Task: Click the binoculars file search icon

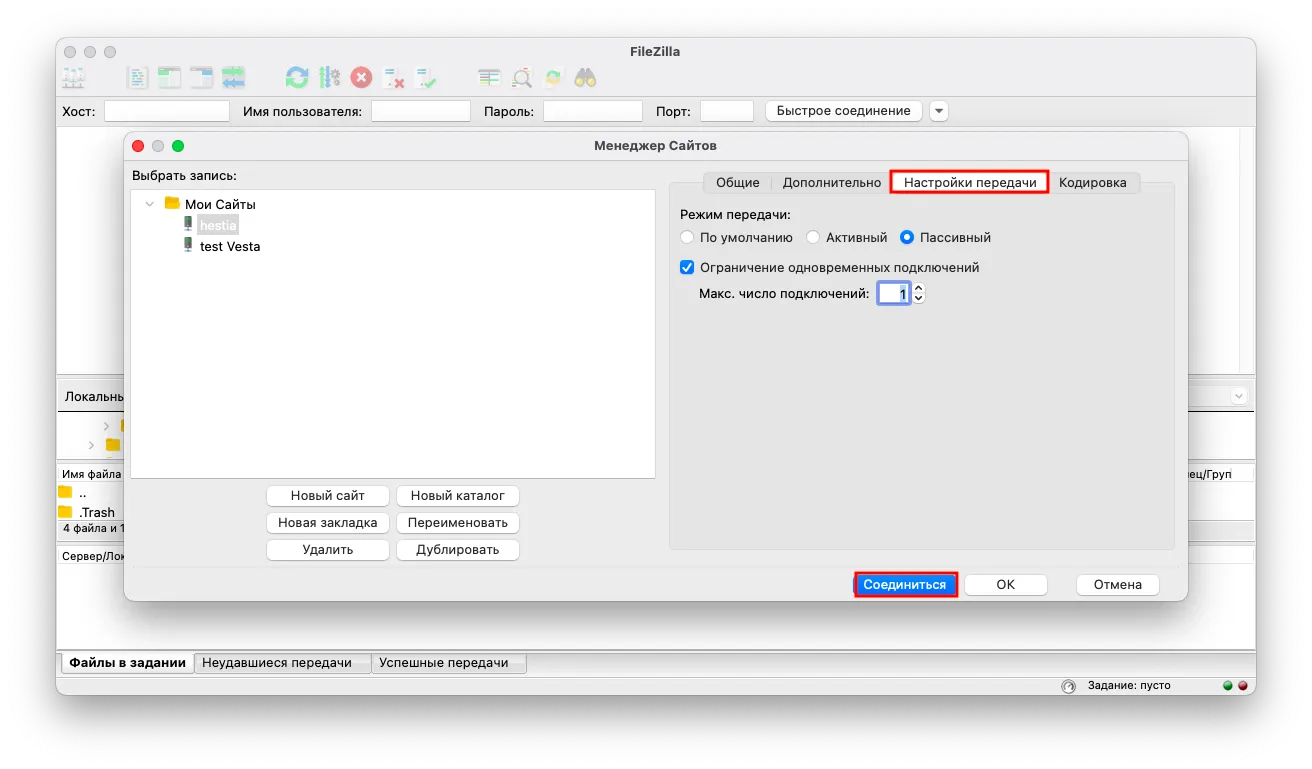Action: coord(585,77)
